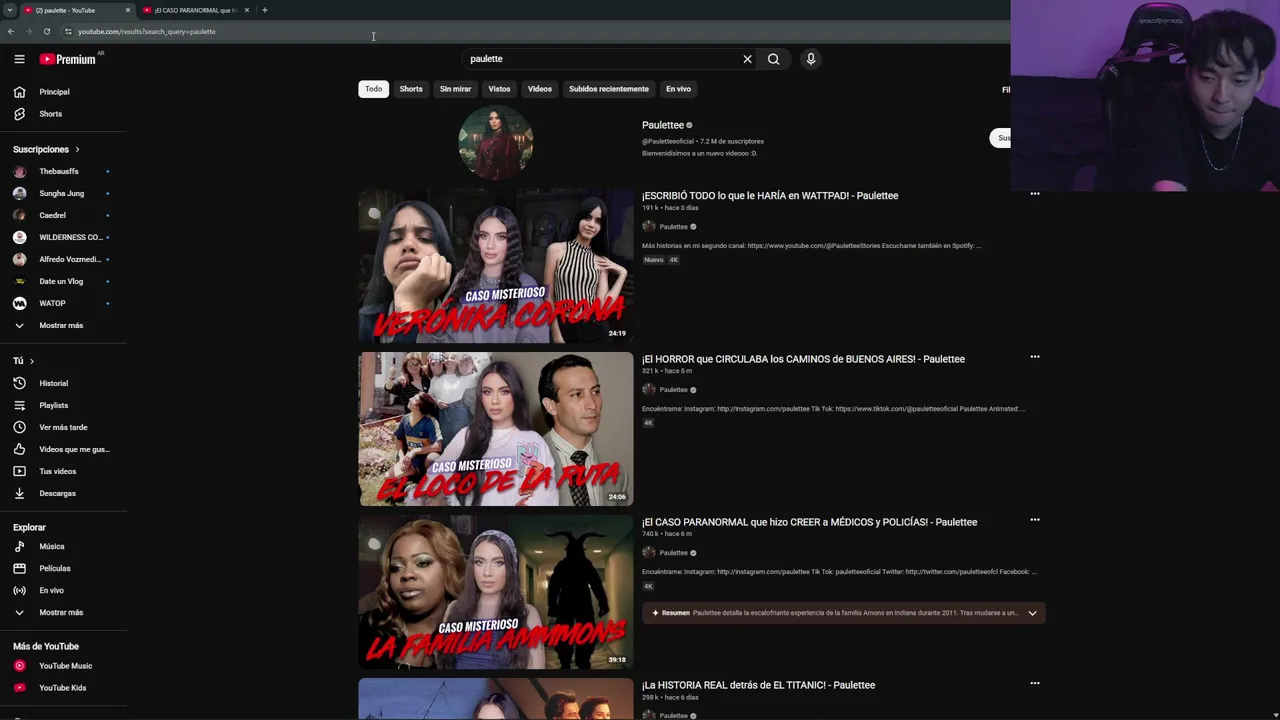The image size is (1280, 720).
Task: Select the Videos filter chip
Action: [540, 89]
